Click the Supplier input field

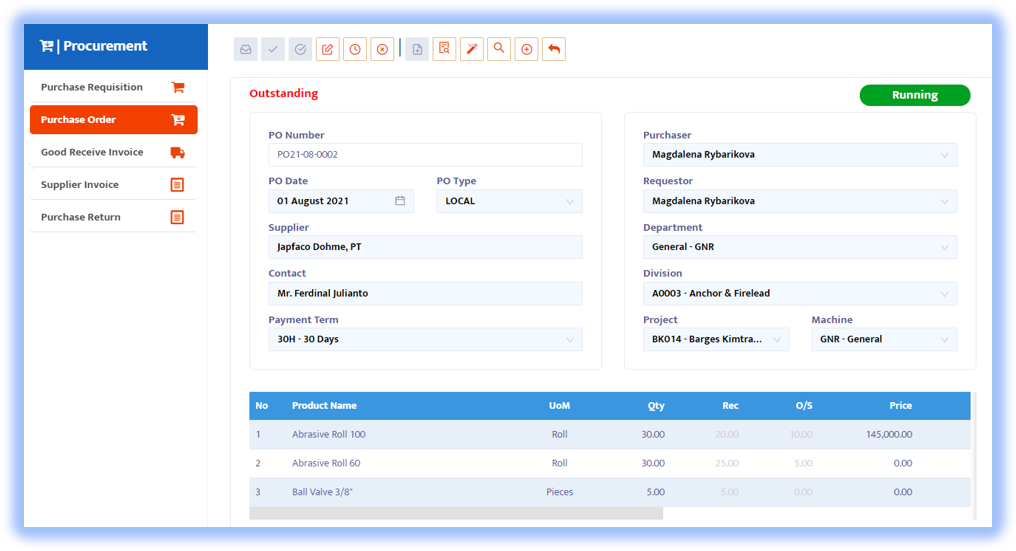click(425, 247)
